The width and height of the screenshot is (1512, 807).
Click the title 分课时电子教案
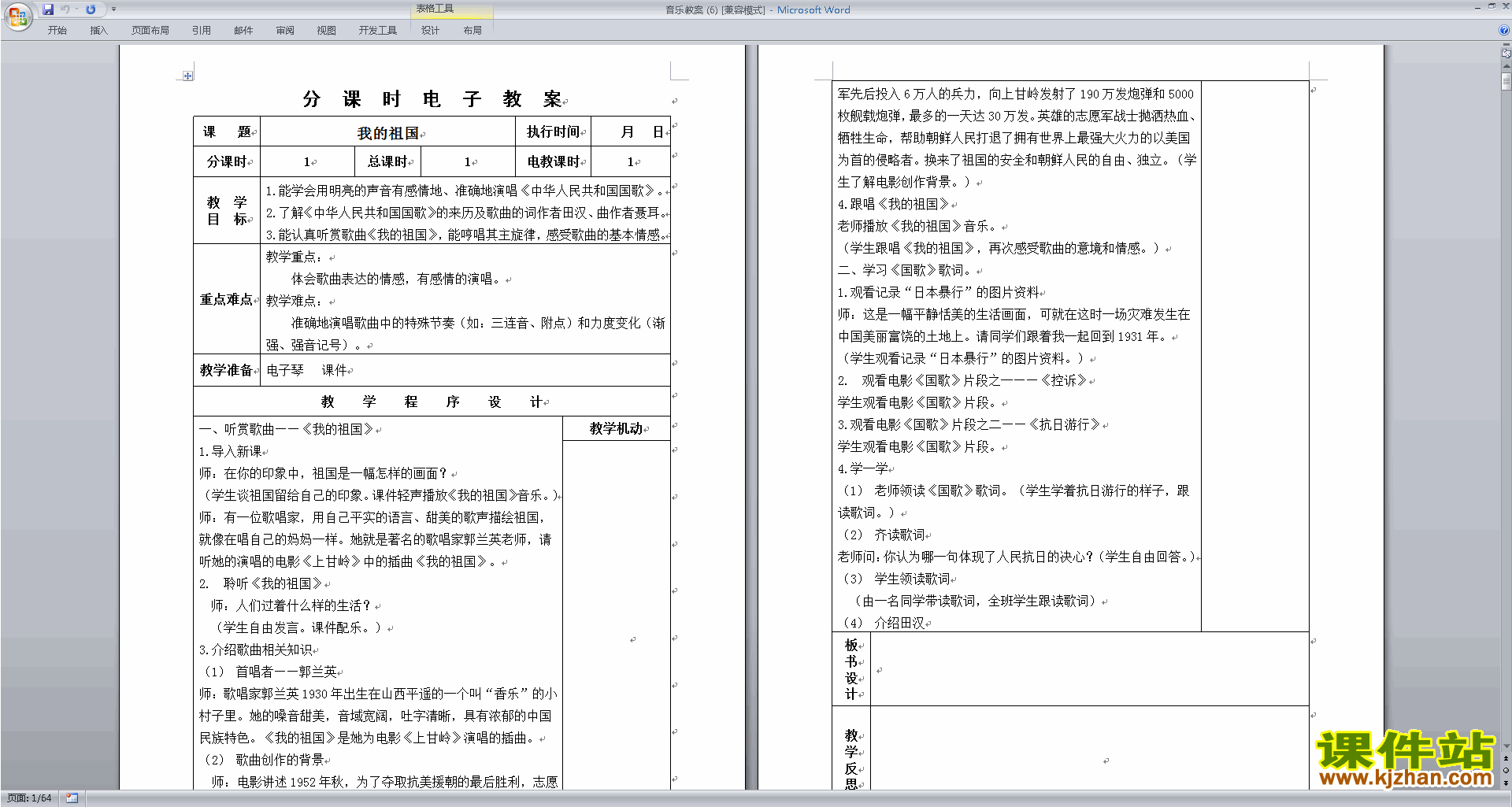[432, 99]
